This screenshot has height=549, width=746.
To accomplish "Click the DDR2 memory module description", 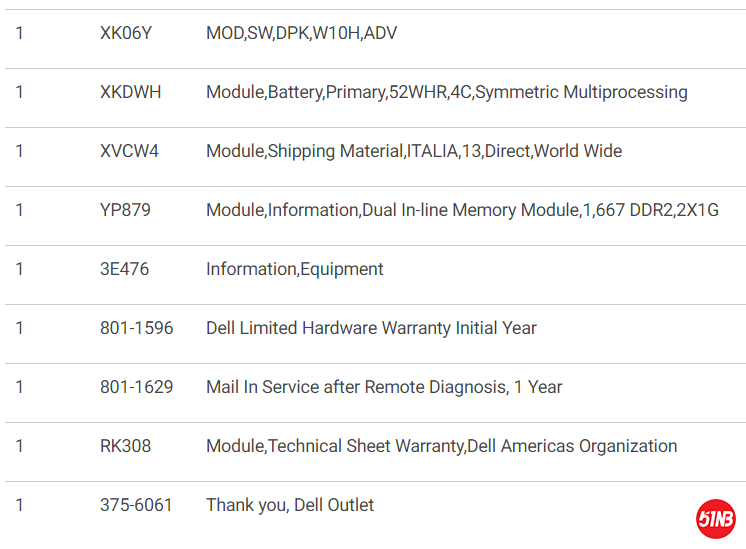I will (462, 210).
